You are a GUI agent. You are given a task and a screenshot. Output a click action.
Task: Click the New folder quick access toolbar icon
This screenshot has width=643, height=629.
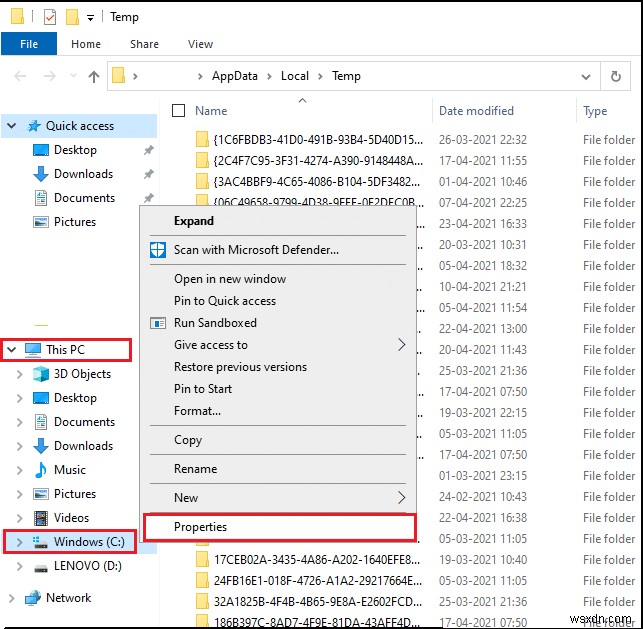(72, 17)
